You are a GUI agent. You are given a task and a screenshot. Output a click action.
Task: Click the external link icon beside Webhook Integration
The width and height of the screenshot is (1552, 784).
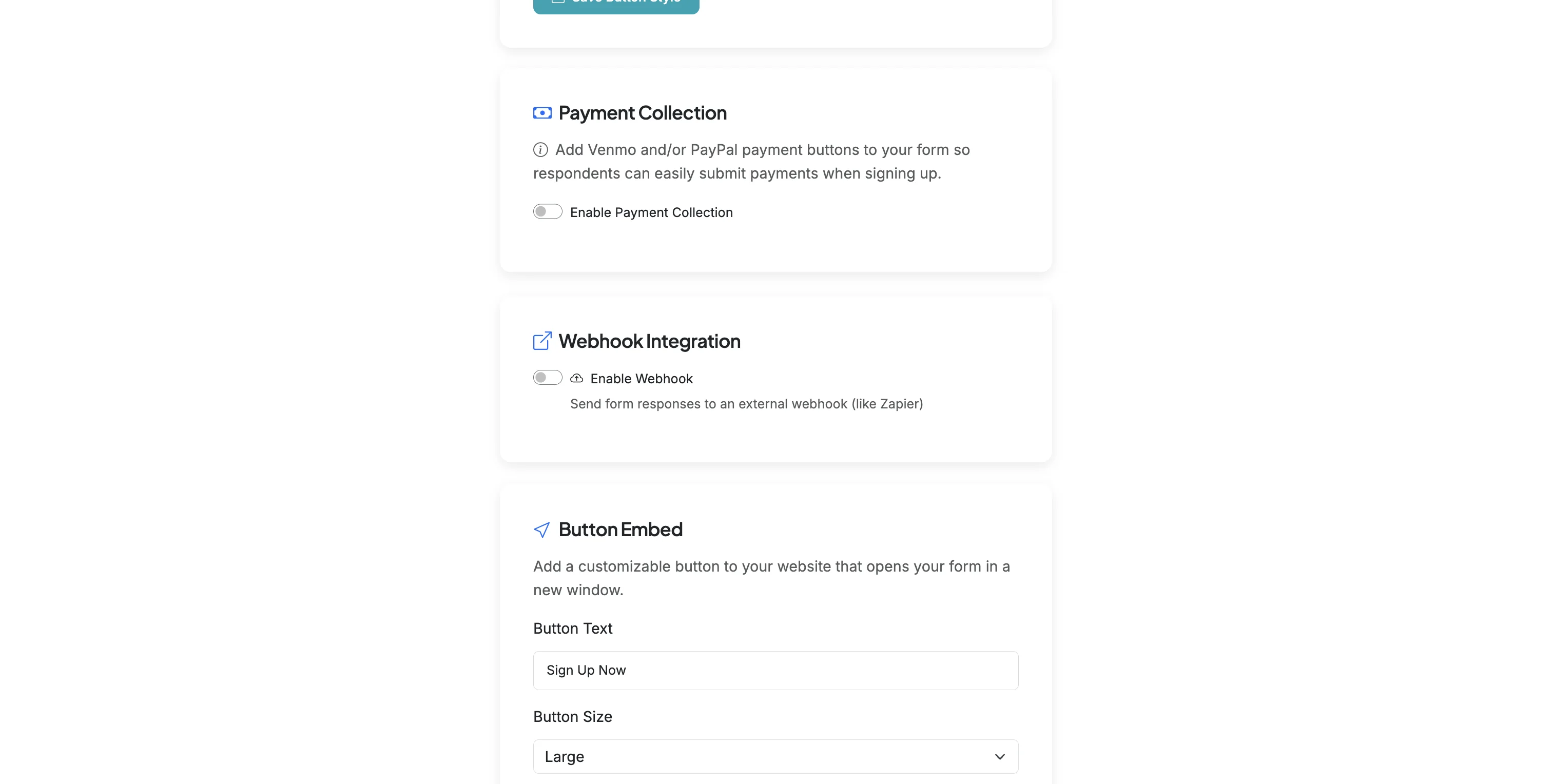click(x=542, y=340)
